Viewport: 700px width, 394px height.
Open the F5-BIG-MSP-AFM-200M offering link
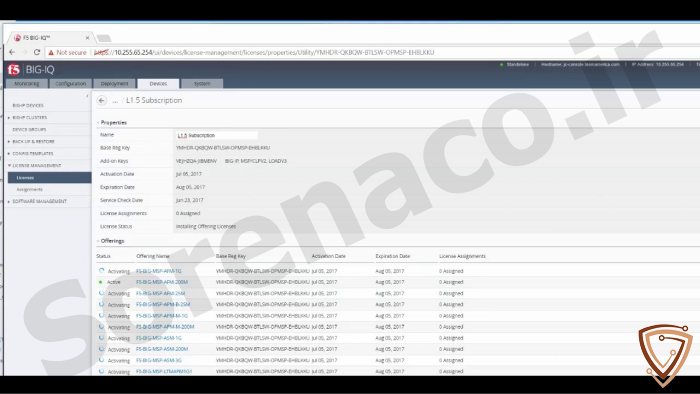point(162,282)
